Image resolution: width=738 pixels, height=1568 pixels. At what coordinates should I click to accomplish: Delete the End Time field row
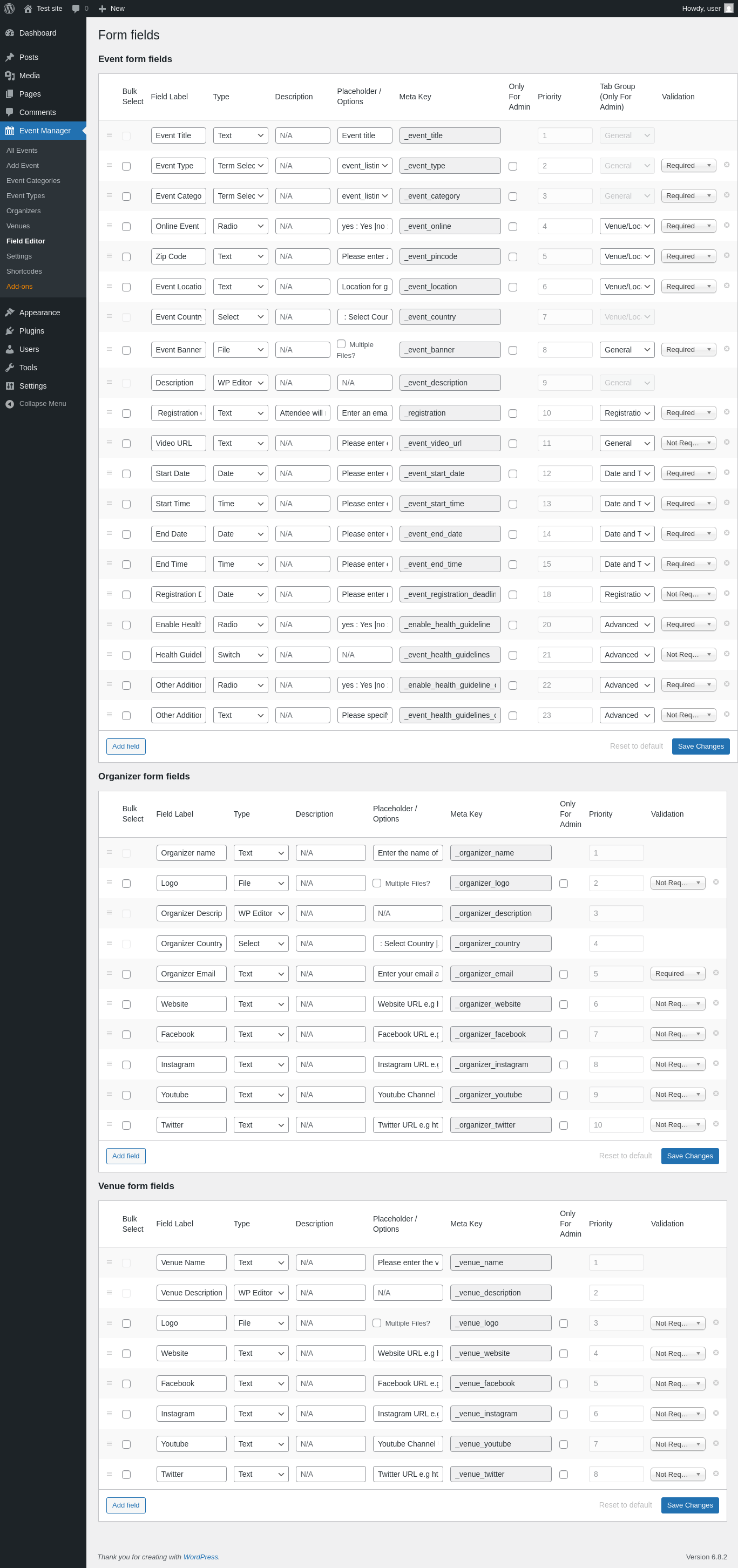click(x=727, y=563)
